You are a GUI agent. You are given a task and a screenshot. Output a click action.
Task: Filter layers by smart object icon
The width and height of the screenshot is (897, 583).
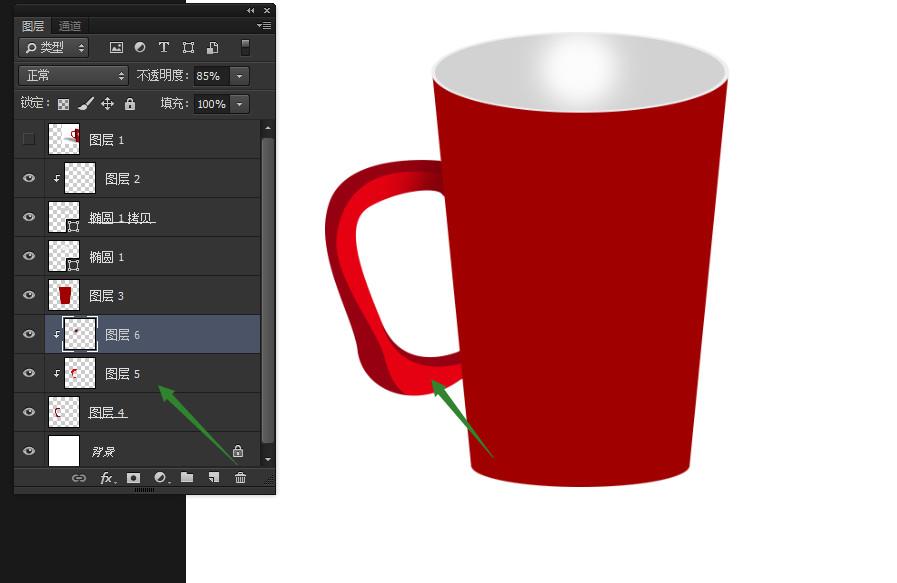[x=212, y=47]
